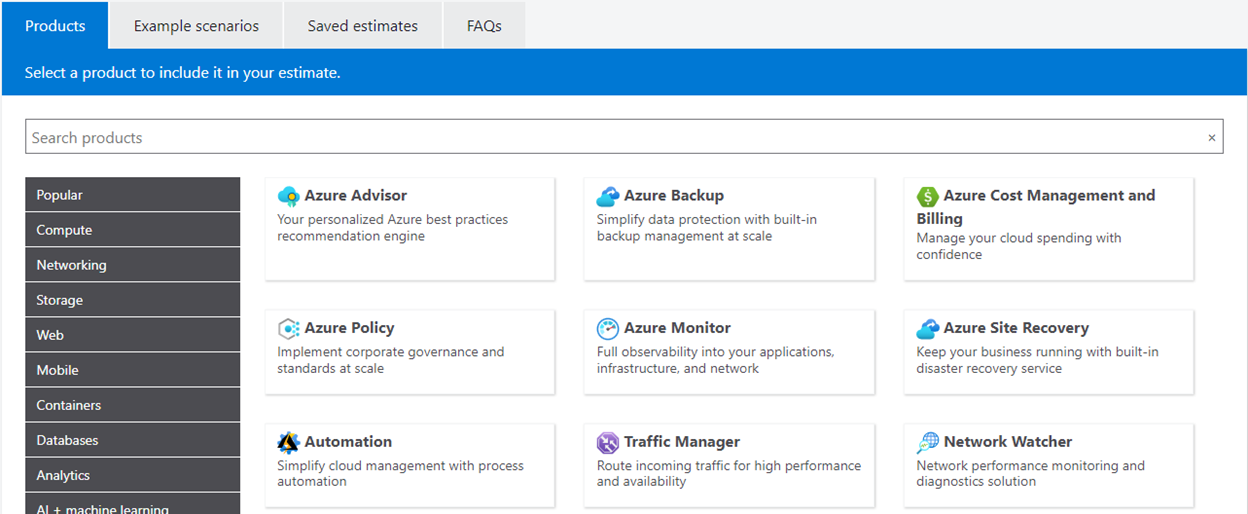
Task: Click the Network Watcher globe icon
Action: [x=928, y=442]
